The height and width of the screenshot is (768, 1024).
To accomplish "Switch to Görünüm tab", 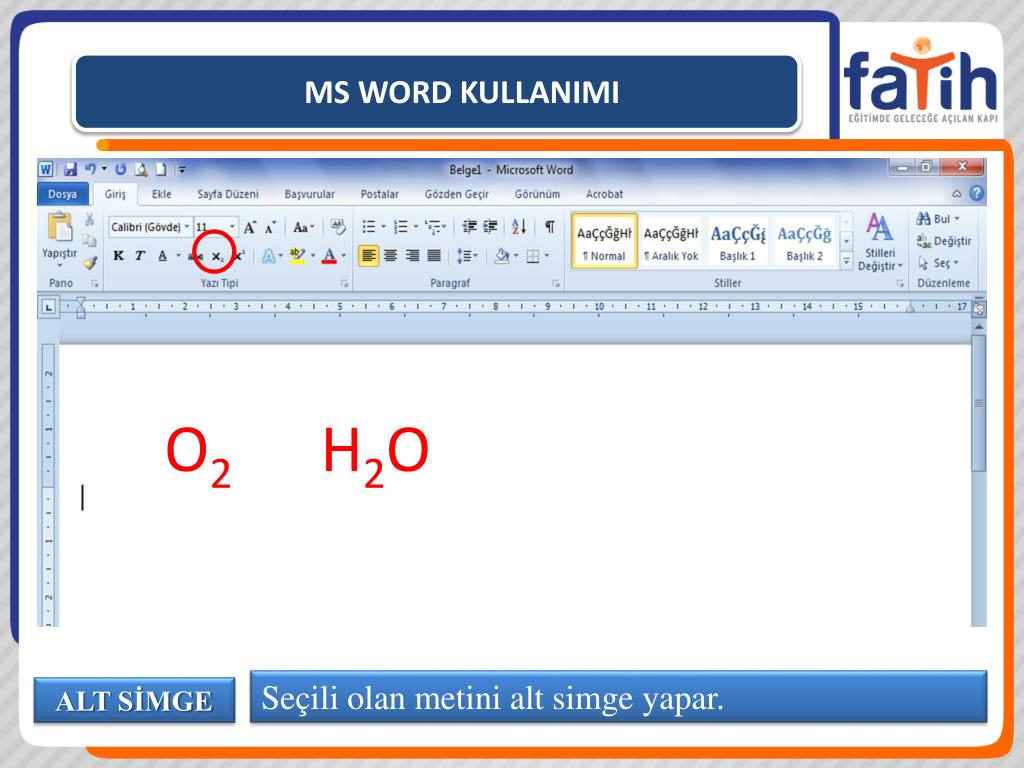I will coord(537,194).
